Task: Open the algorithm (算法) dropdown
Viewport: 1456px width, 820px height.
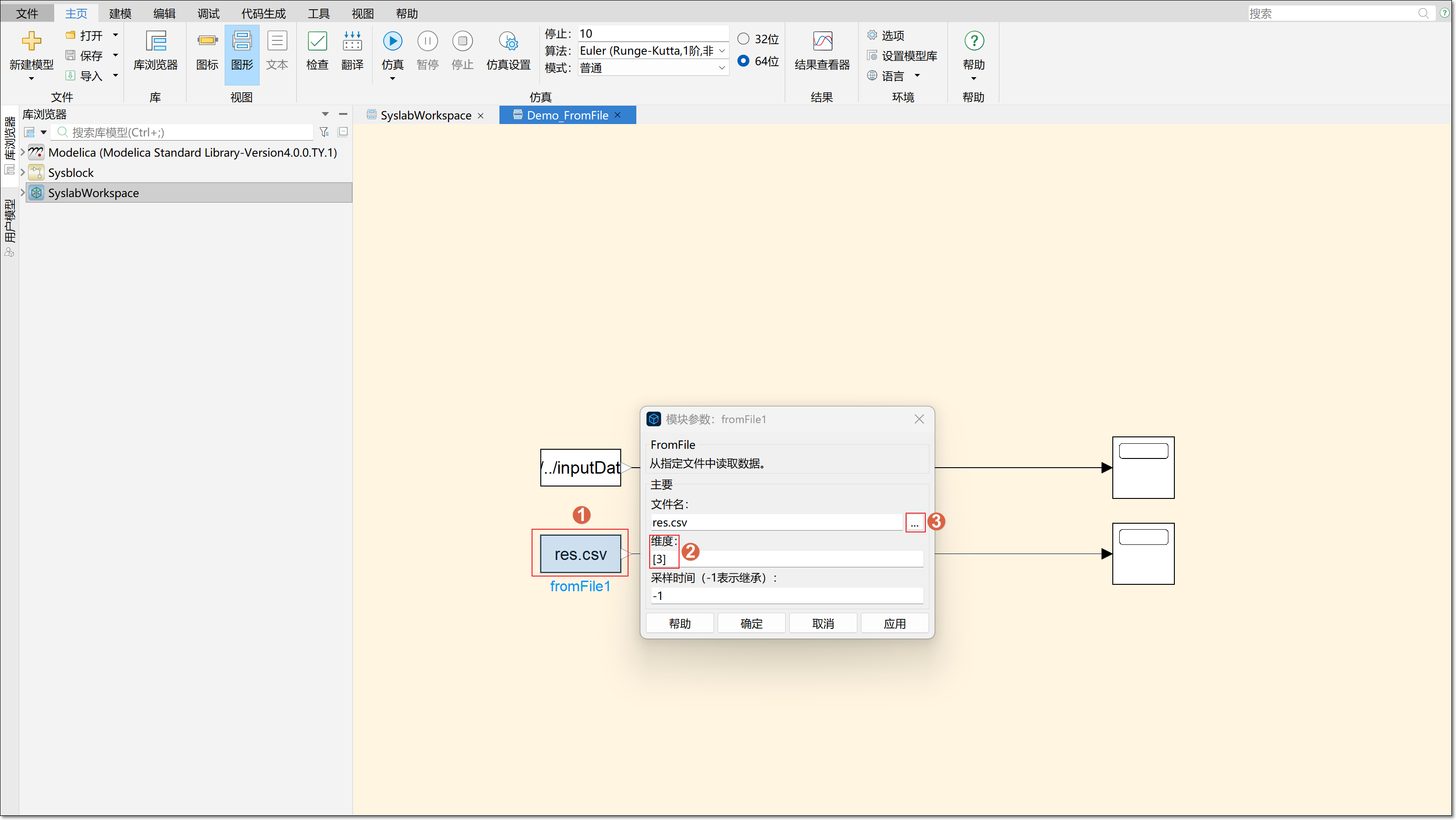Action: (722, 51)
